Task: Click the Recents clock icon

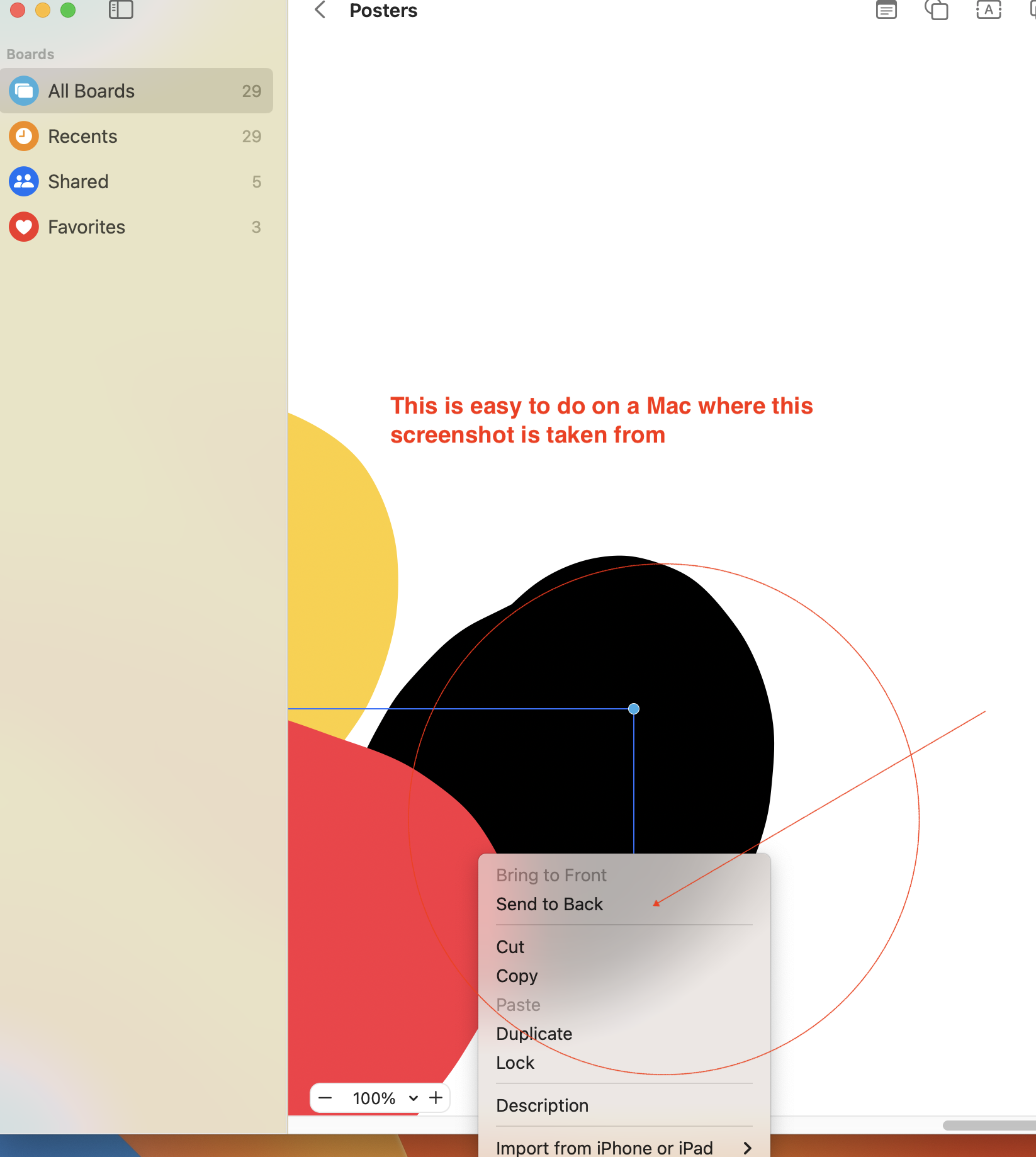Action: coord(24,135)
